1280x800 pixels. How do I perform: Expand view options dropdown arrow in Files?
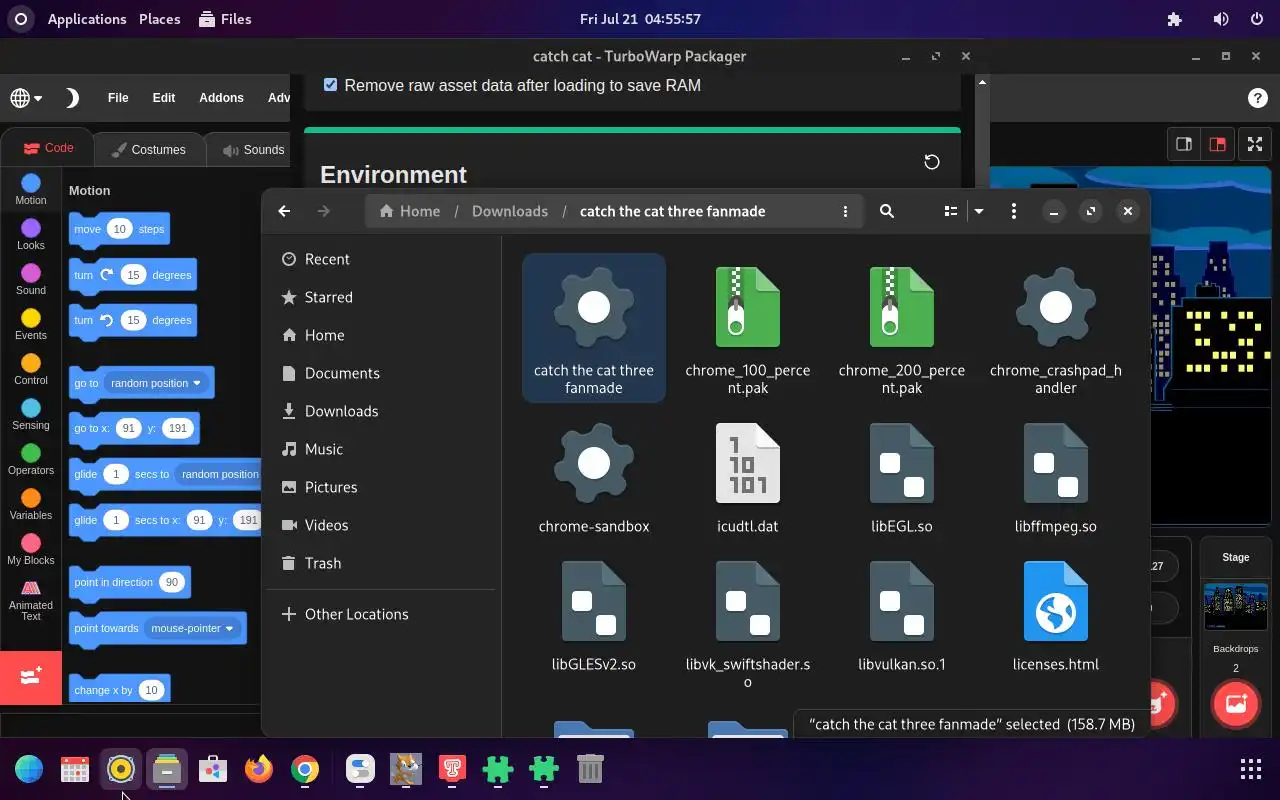(x=979, y=211)
